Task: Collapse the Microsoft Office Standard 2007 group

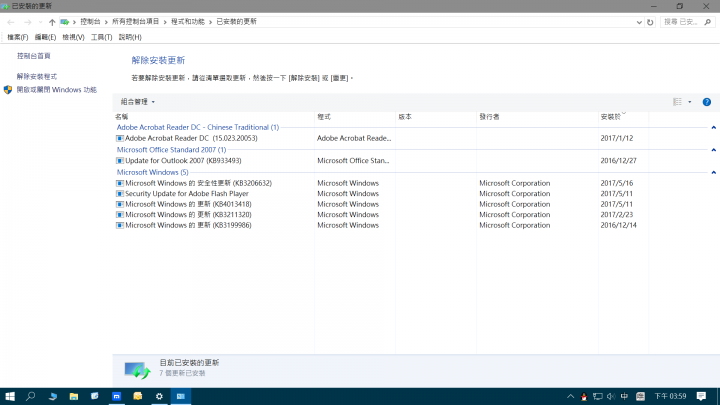Action: click(714, 150)
